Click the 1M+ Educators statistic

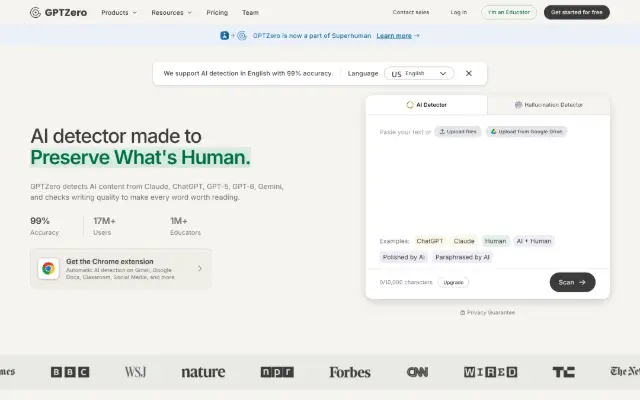coord(185,226)
